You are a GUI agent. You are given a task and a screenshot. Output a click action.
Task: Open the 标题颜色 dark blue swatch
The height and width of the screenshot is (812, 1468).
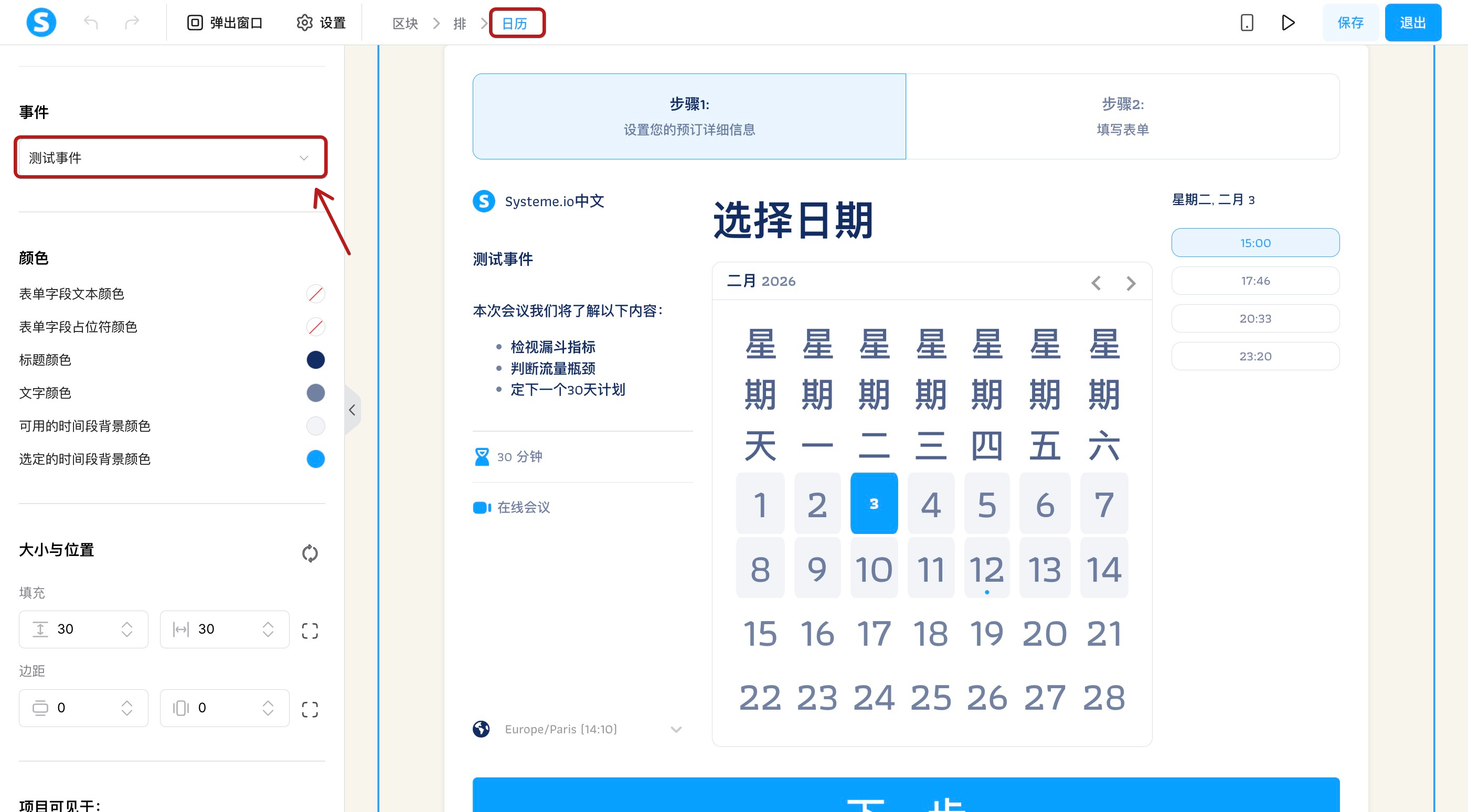(x=315, y=359)
